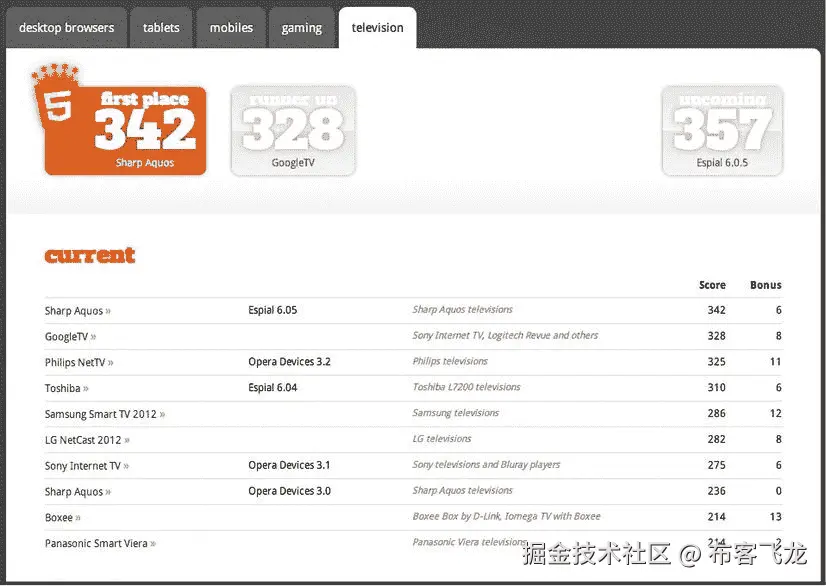Click 'Sony Internet TV, Logitech Revue and others' text

point(506,336)
